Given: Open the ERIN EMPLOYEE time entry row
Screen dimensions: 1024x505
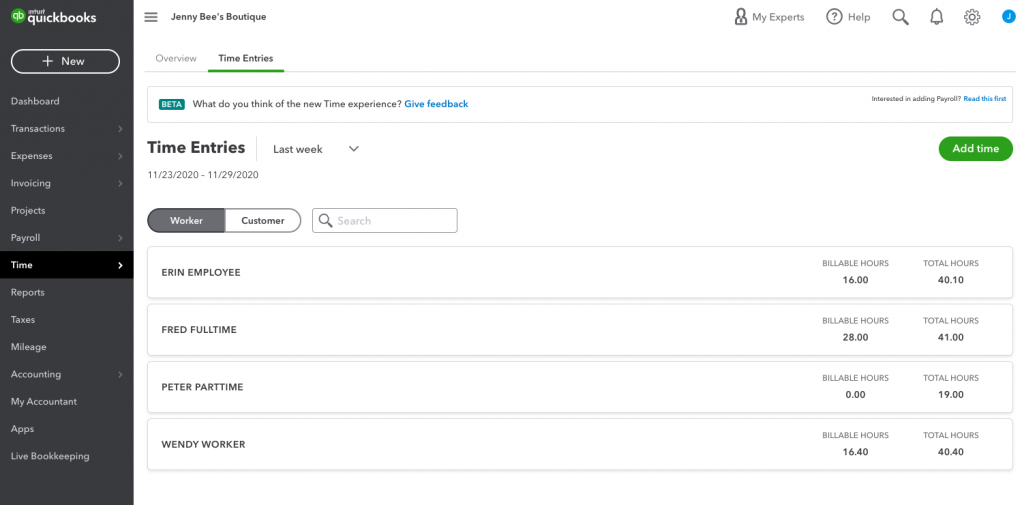Looking at the screenshot, I should click(580, 272).
